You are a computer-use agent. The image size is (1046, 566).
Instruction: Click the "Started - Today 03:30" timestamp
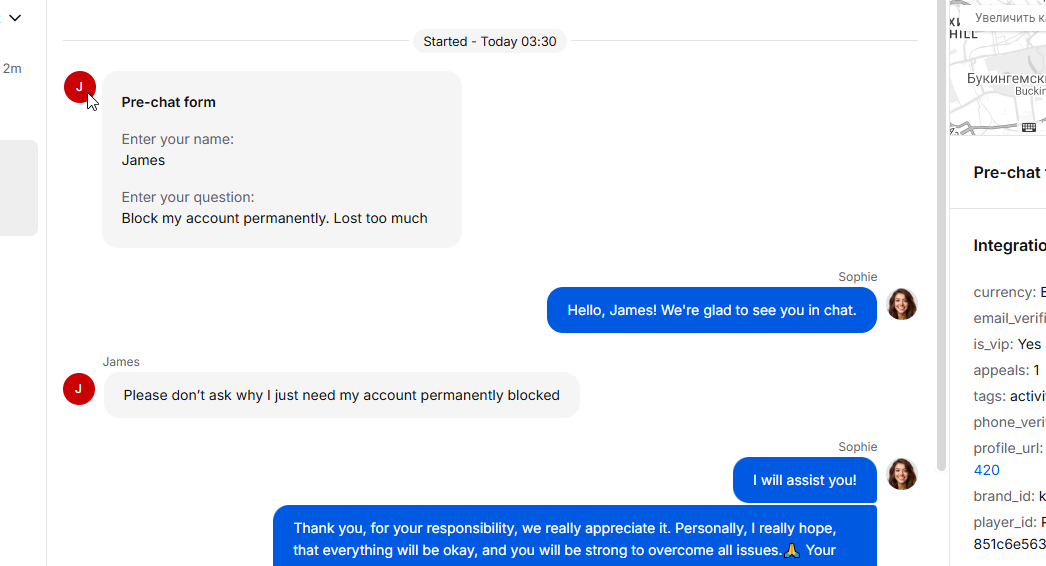489,41
